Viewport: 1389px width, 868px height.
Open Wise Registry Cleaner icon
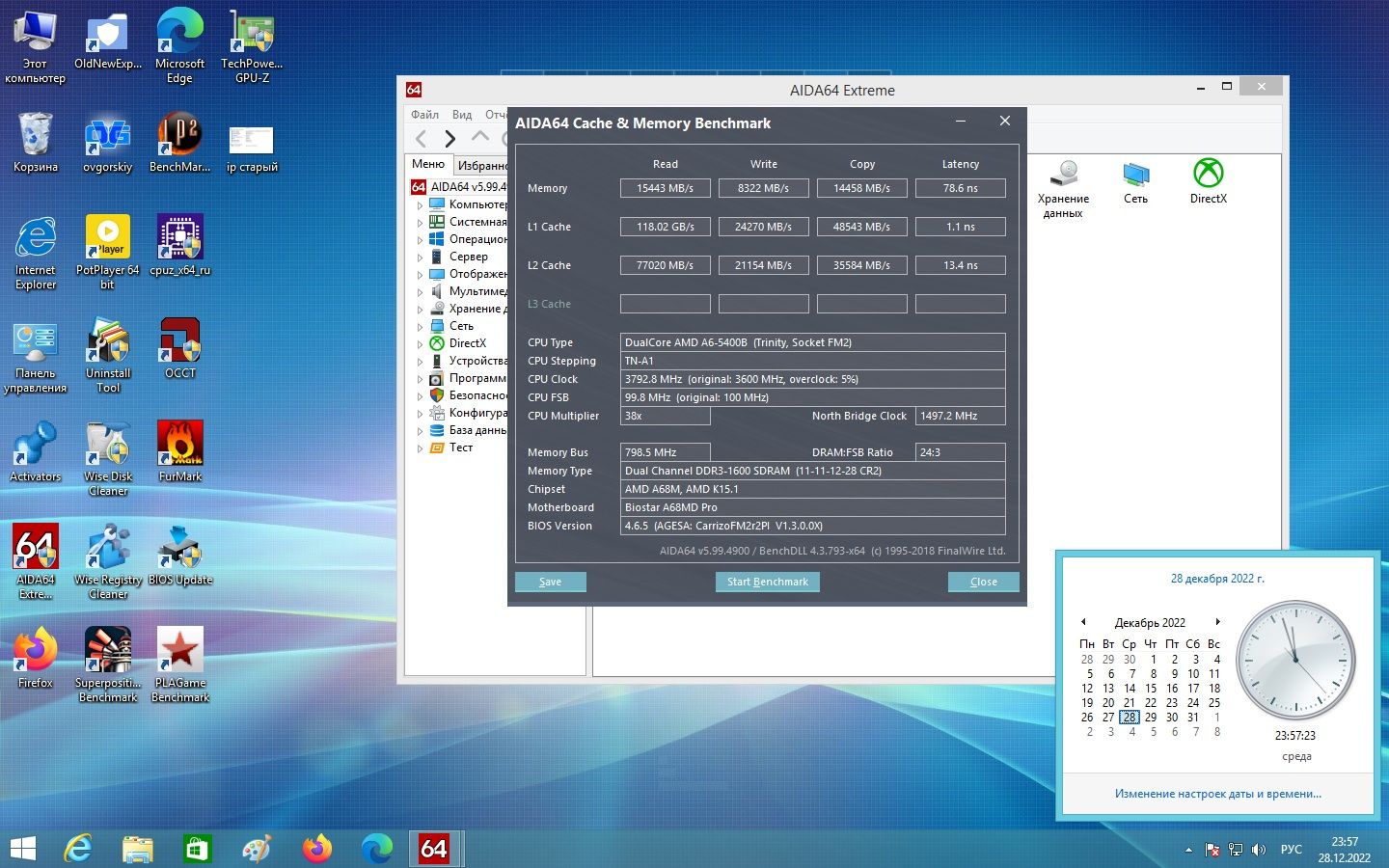108,561
